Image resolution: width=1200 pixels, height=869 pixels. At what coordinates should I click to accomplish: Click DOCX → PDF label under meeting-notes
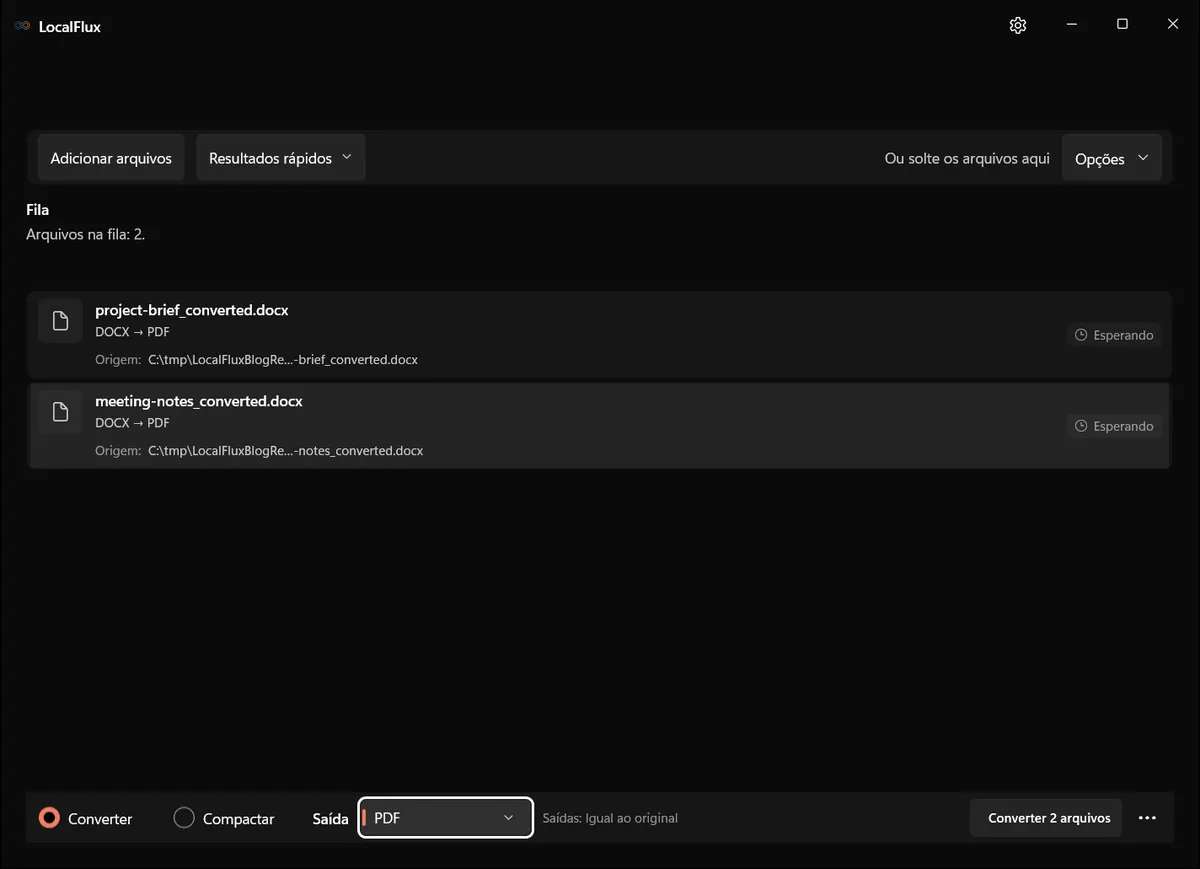(x=132, y=423)
